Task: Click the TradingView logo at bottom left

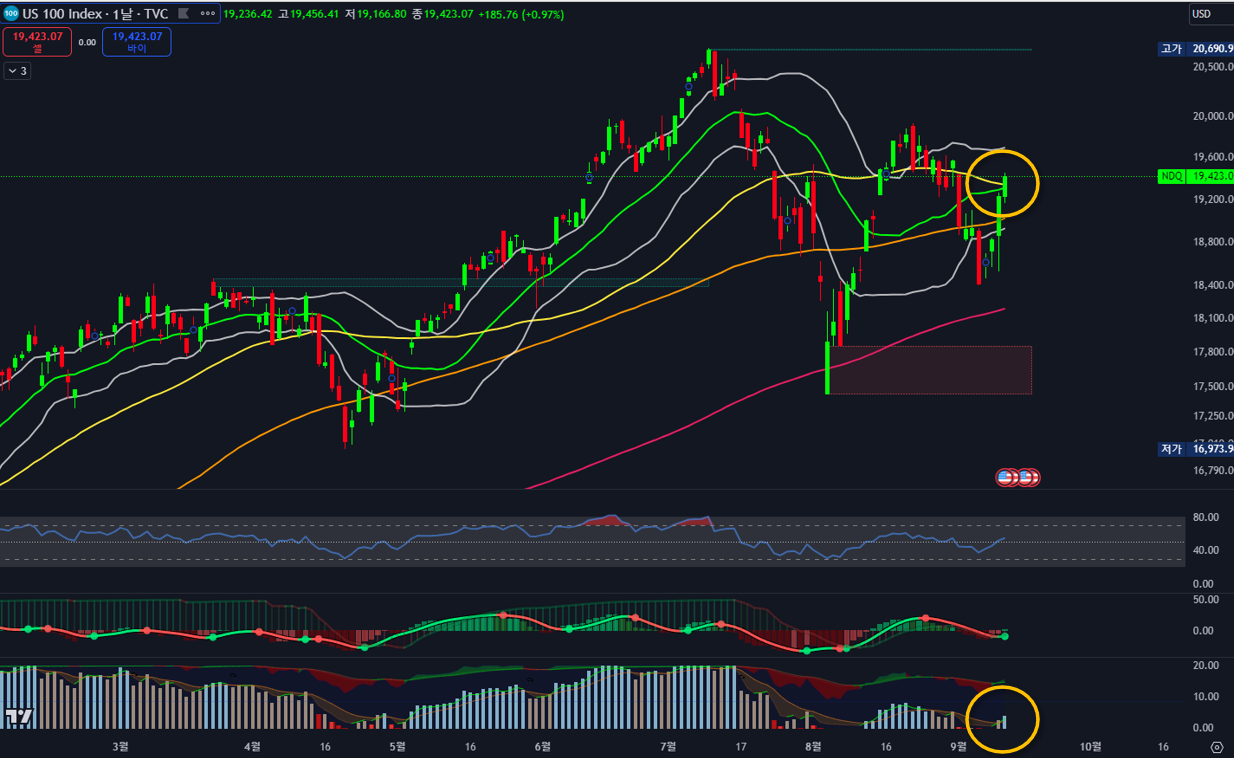Action: pyautogui.click(x=16, y=716)
